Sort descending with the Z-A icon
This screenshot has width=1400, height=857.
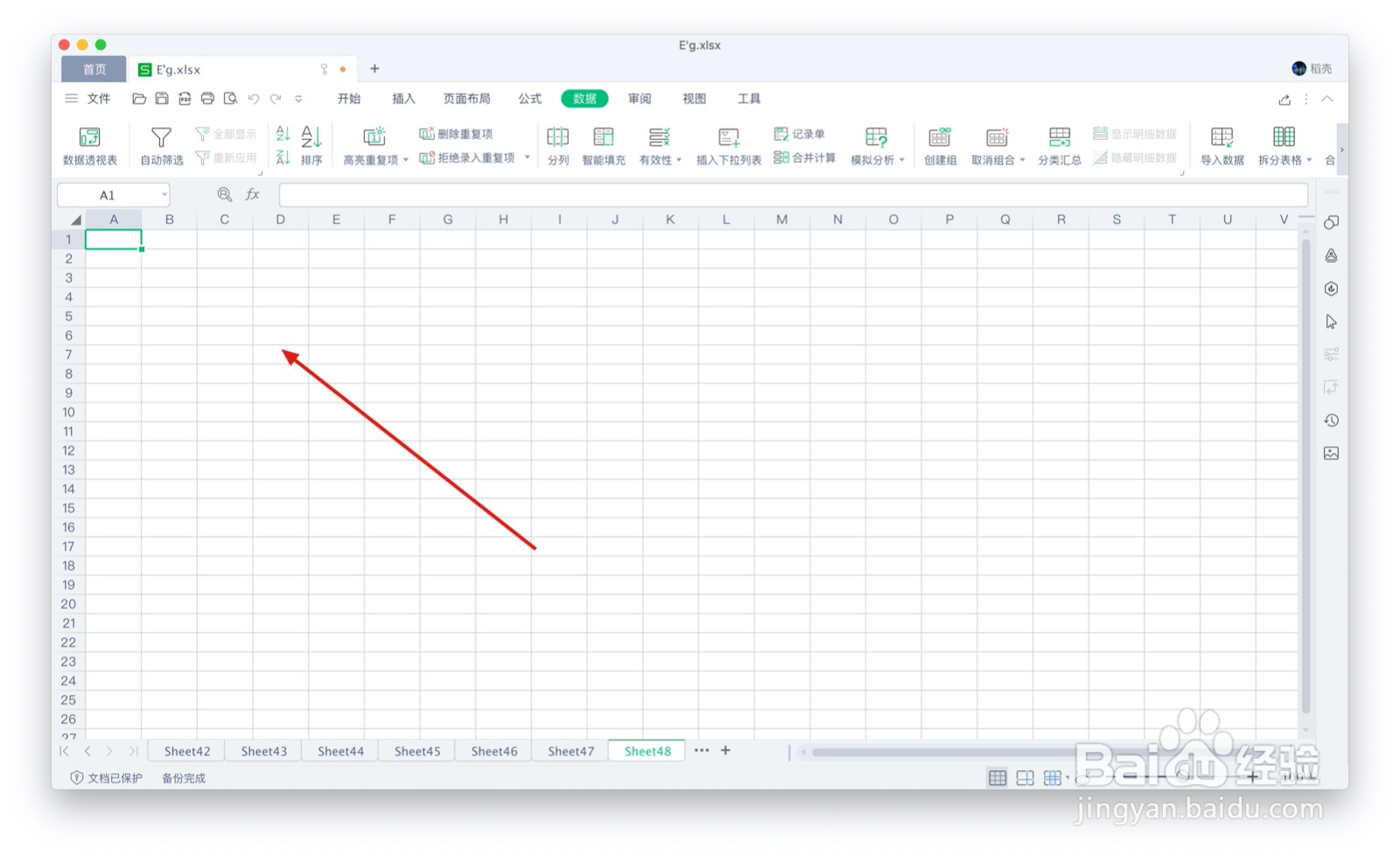coord(283,158)
